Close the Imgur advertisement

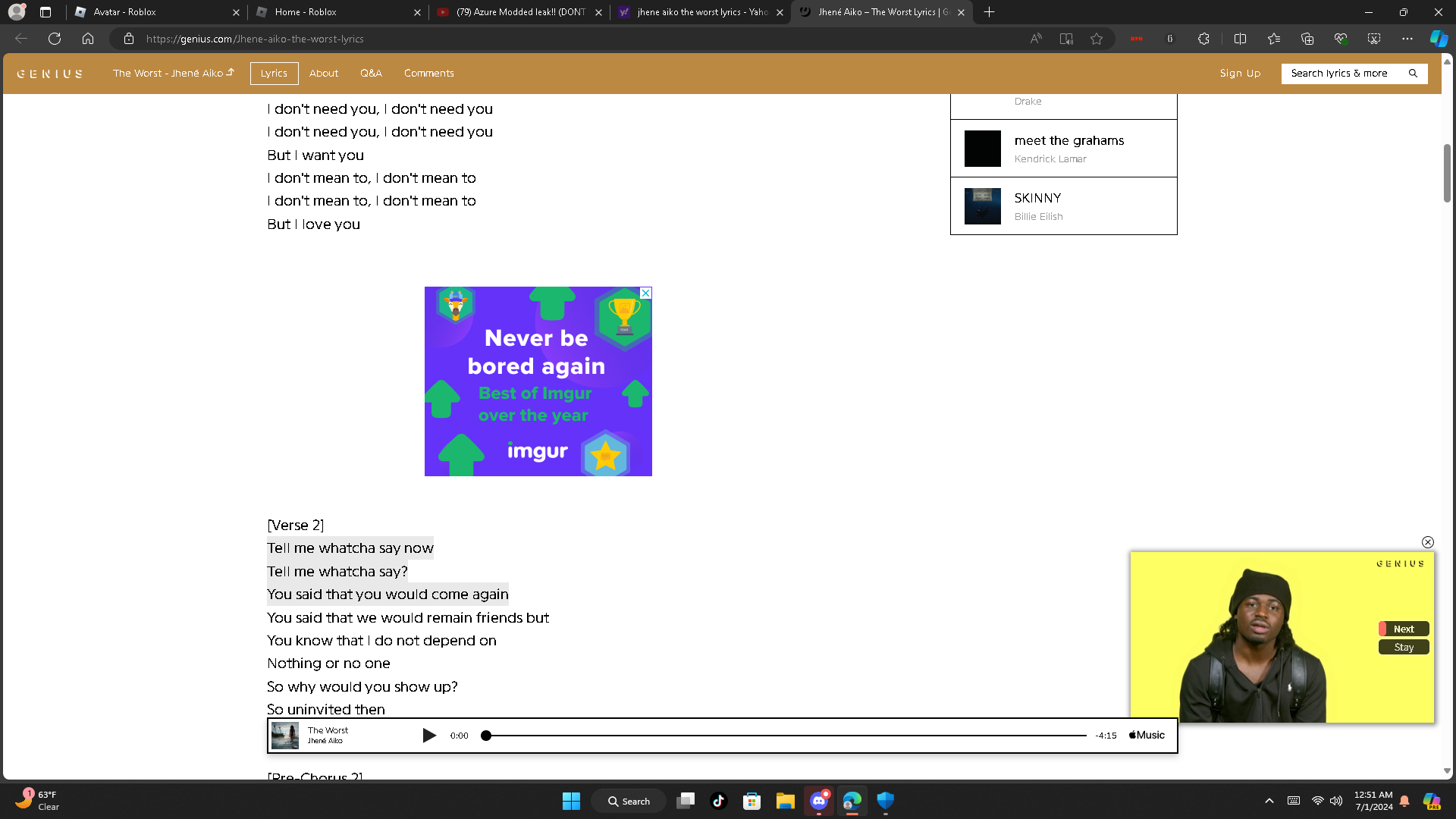coord(646,293)
